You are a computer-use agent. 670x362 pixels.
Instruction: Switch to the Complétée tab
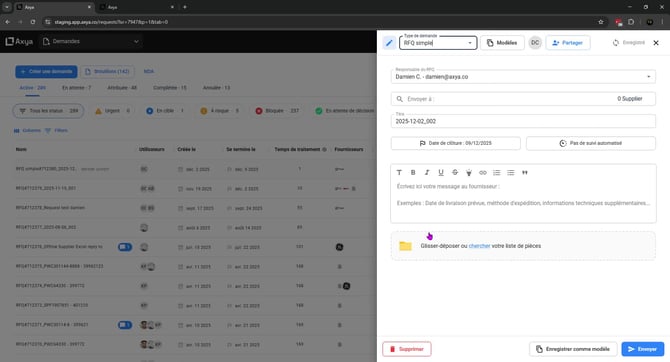[x=170, y=88]
